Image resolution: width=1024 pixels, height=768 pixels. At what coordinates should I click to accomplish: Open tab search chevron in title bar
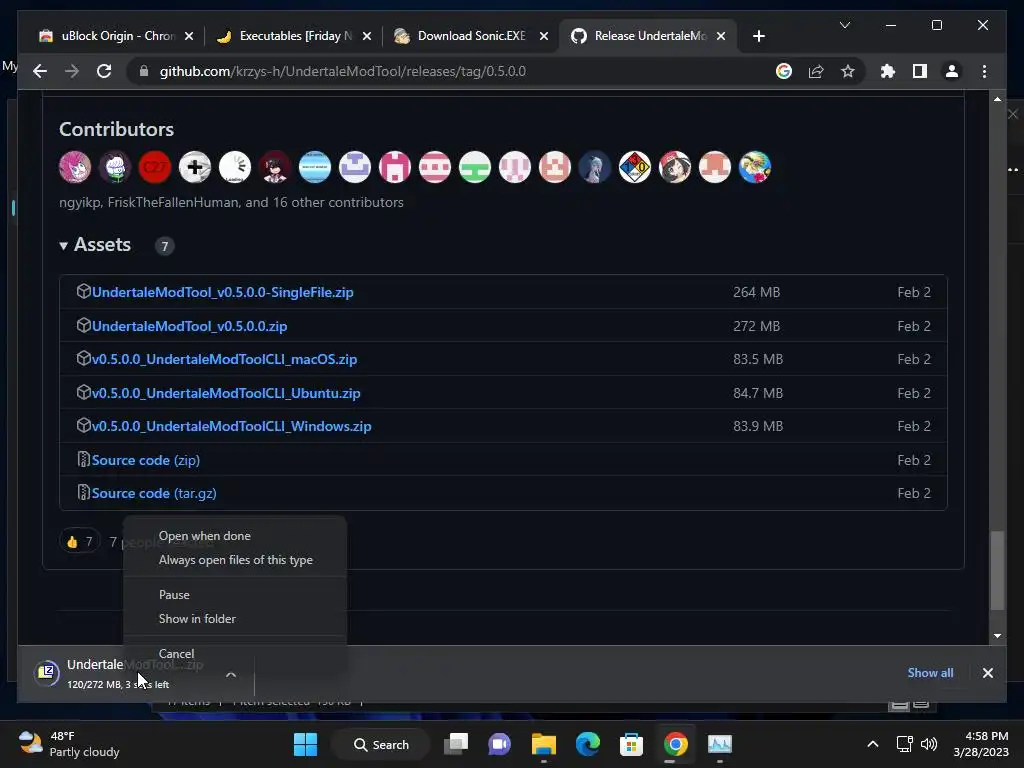[844, 25]
